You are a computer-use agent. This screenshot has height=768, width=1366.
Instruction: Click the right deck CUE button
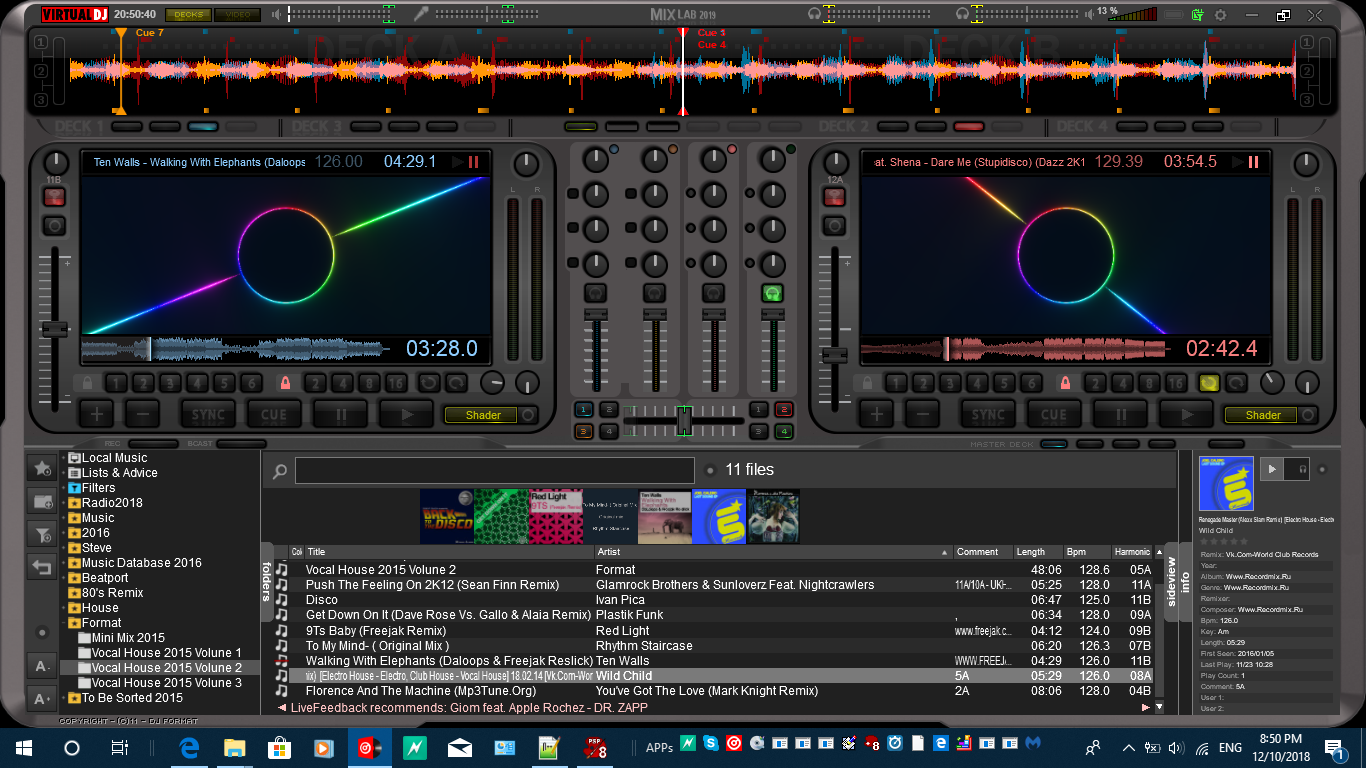(x=1054, y=414)
